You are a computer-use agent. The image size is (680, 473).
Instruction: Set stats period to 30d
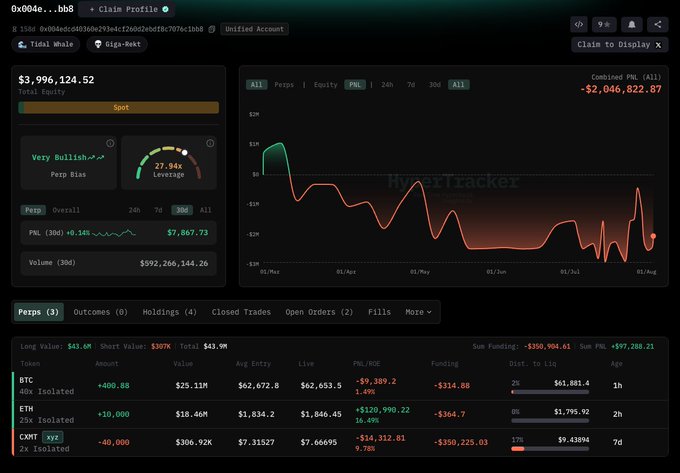[182, 210]
